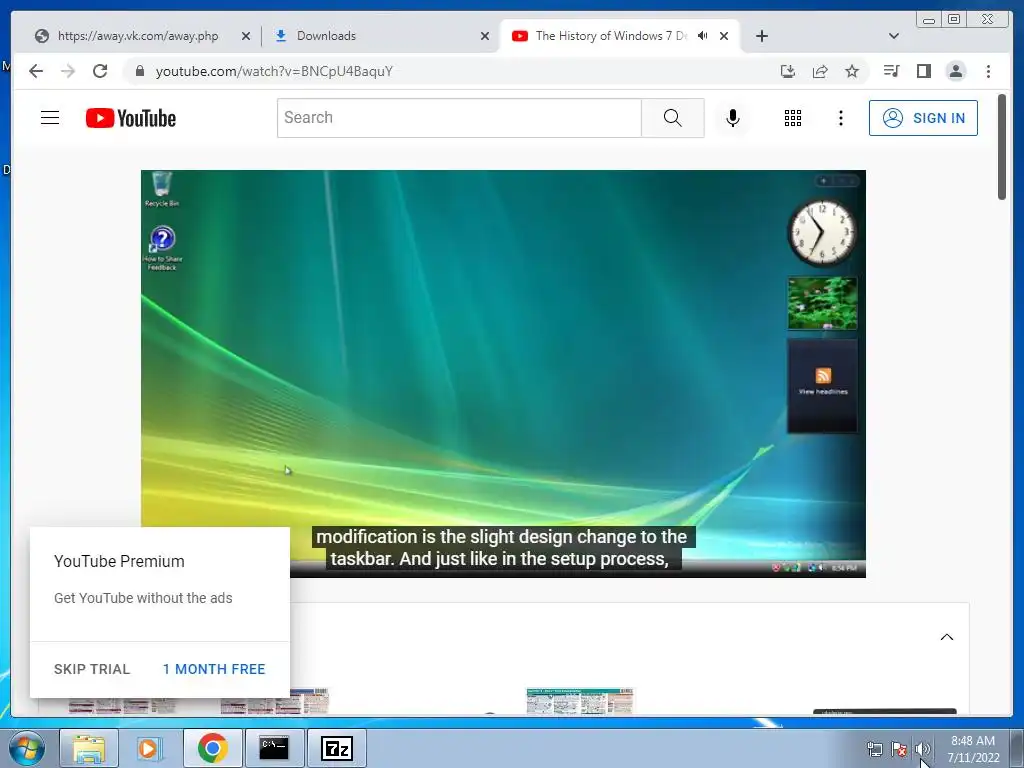Click the teal thumbnail below the video
This screenshot has width=1024, height=768.
(x=580, y=700)
